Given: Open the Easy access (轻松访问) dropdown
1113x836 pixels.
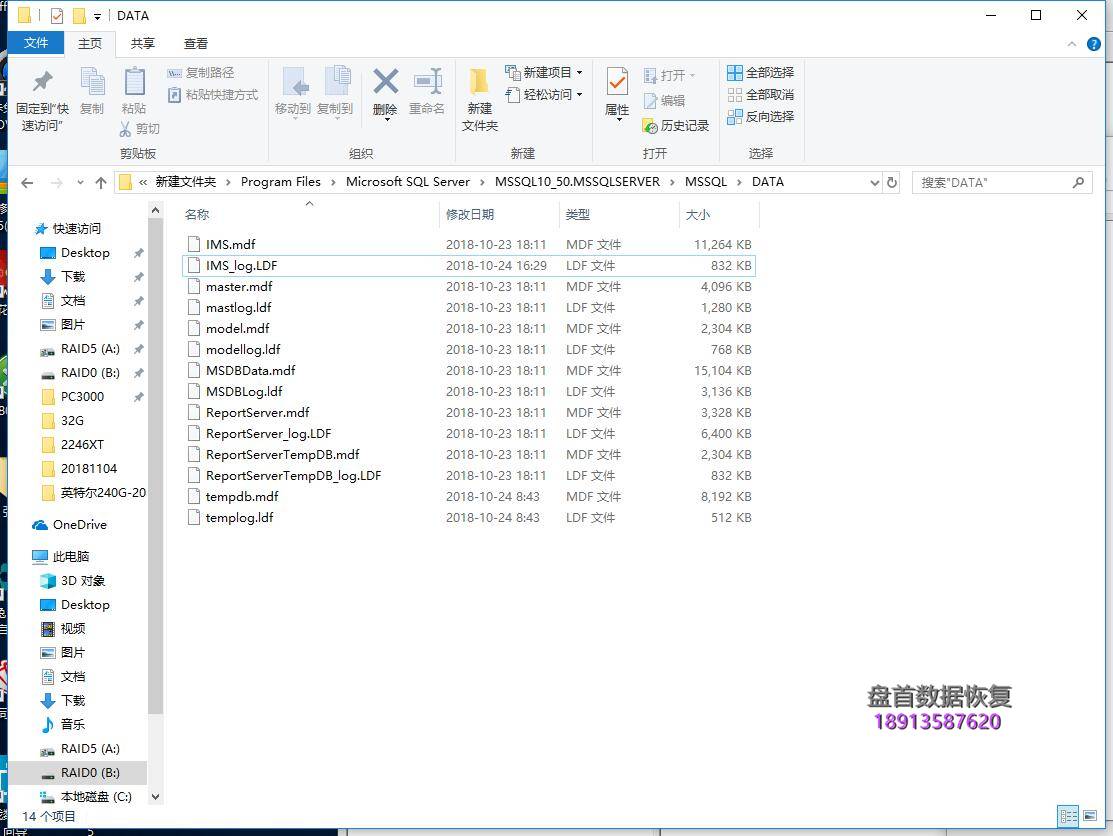Looking at the screenshot, I should [544, 94].
